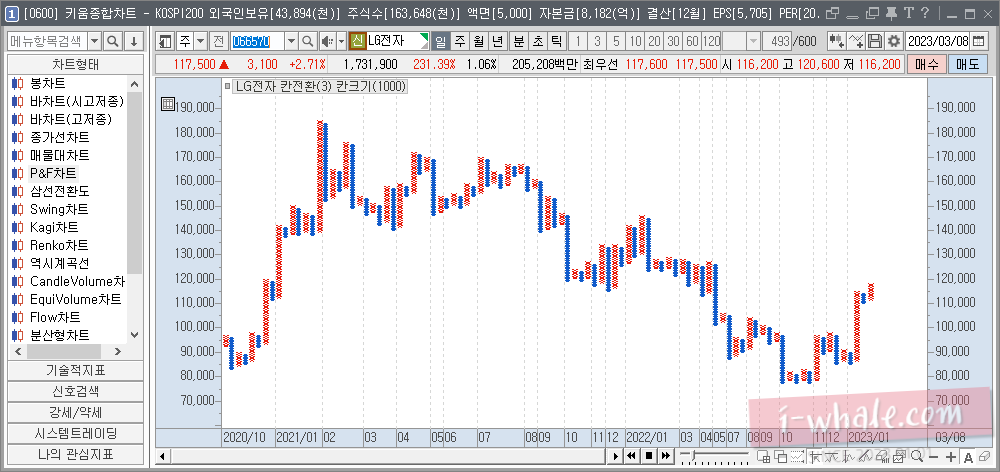The height and width of the screenshot is (472, 1000).
Task: Select 삼선전환도 in the chart type list
Action: (59, 191)
